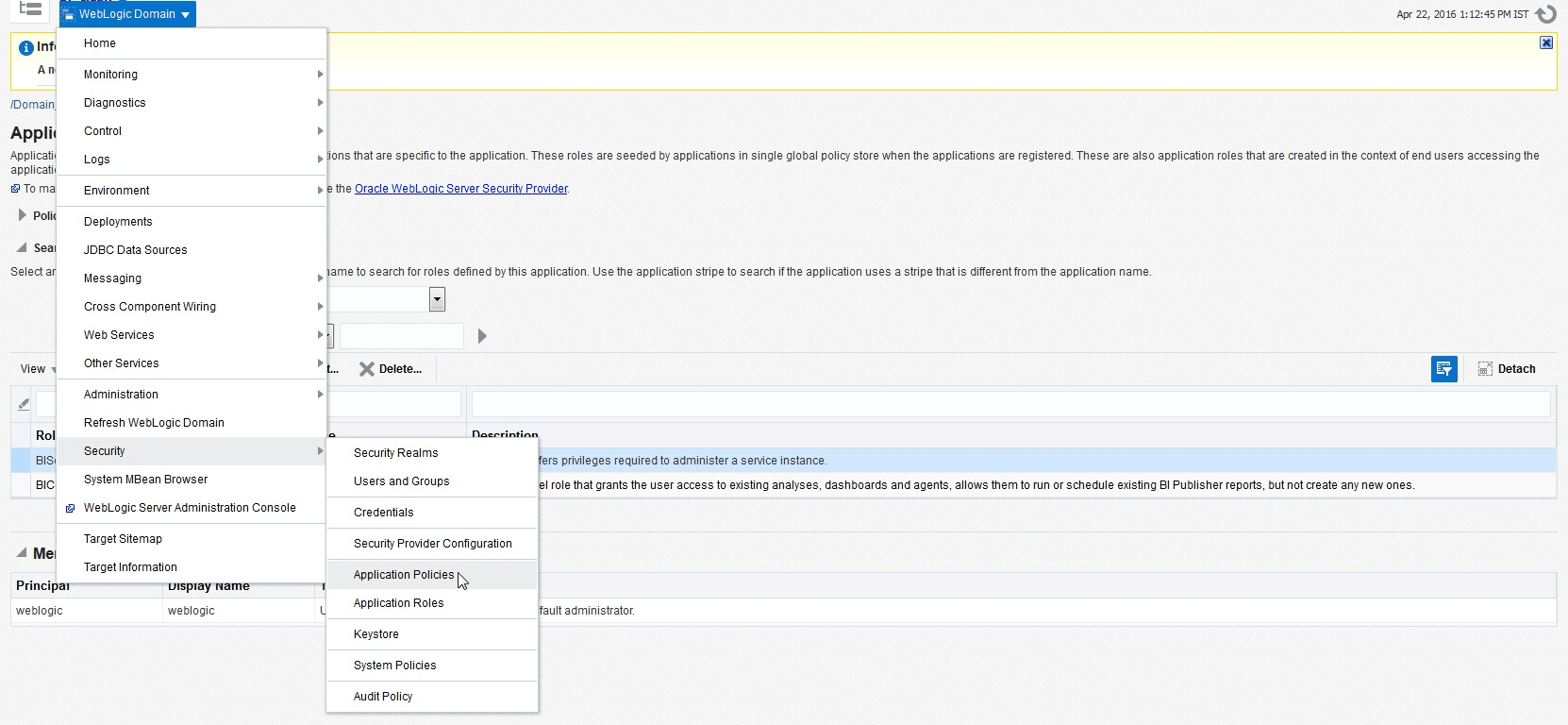Click the clear filter eraser icon
1568x725 pixels.
click(24, 404)
